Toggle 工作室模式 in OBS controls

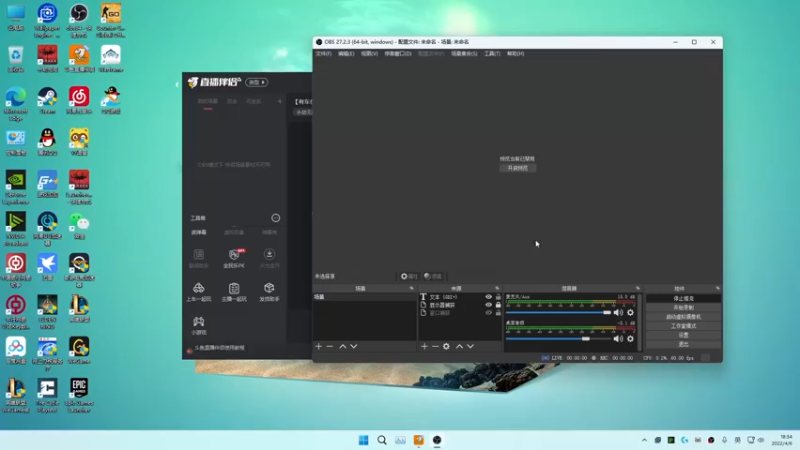point(684,326)
